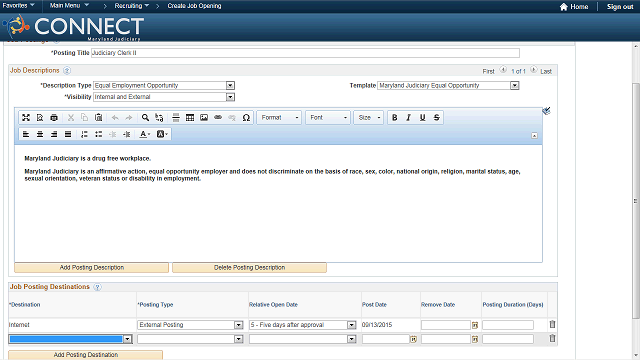This screenshot has height=360, width=640.
Task: Toggle Italic formatting
Action: pos(409,118)
